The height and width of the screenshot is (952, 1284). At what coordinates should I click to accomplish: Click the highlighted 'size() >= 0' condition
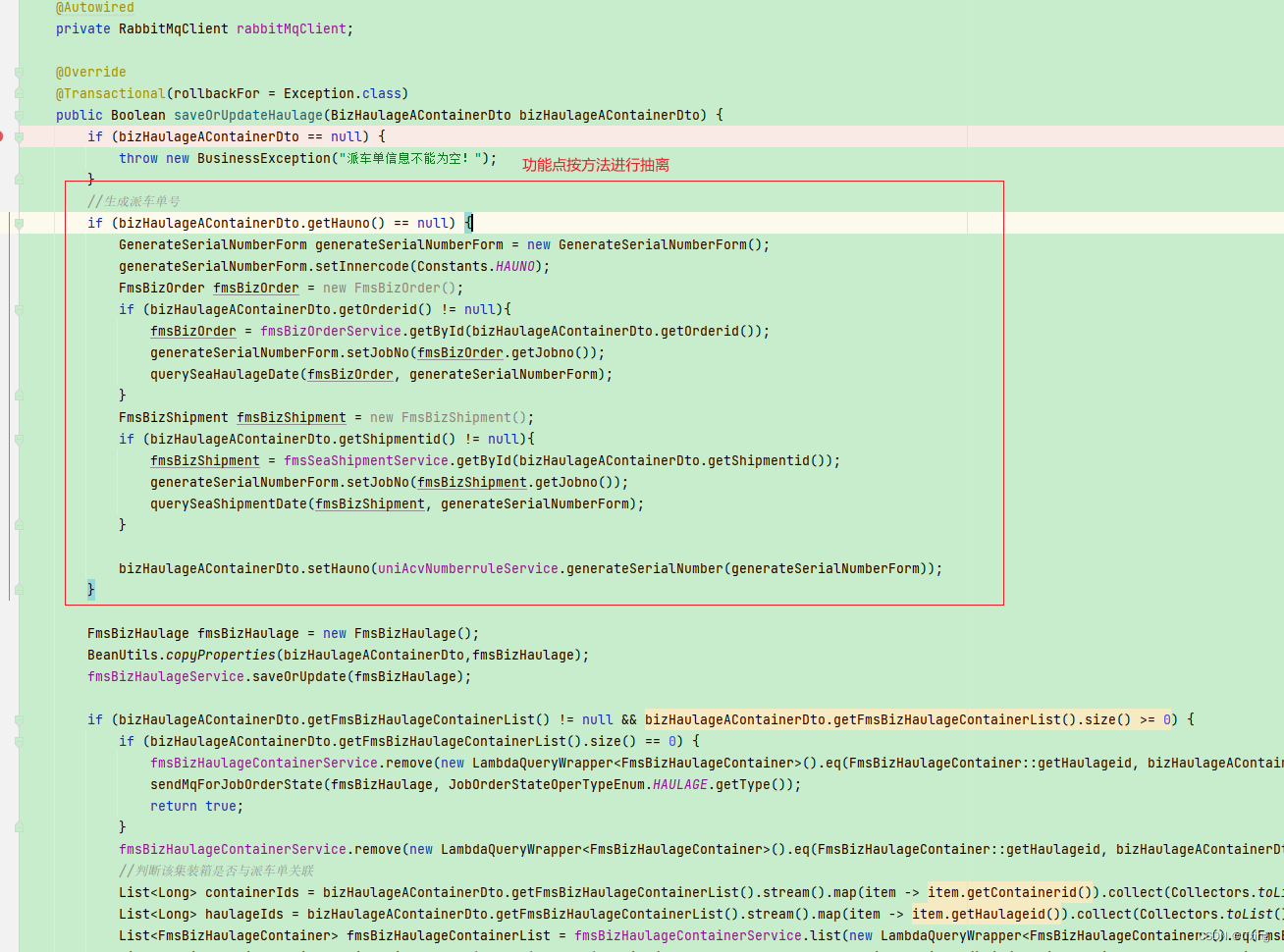coord(908,719)
